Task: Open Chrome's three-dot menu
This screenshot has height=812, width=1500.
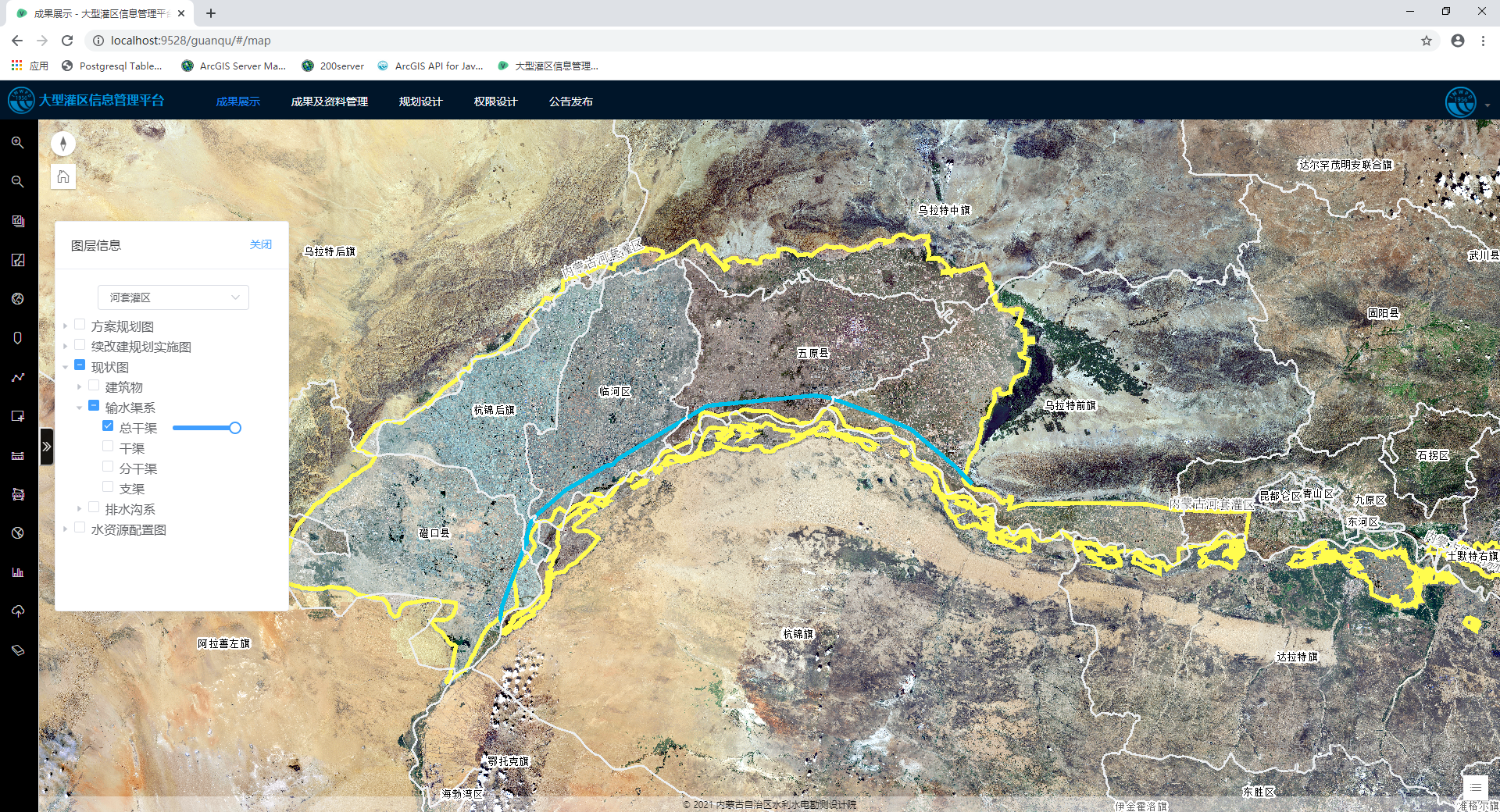Action: (1483, 41)
